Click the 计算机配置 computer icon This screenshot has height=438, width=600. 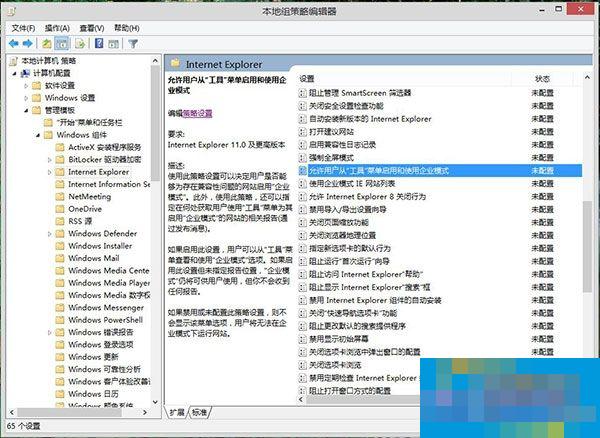[x=25, y=73]
